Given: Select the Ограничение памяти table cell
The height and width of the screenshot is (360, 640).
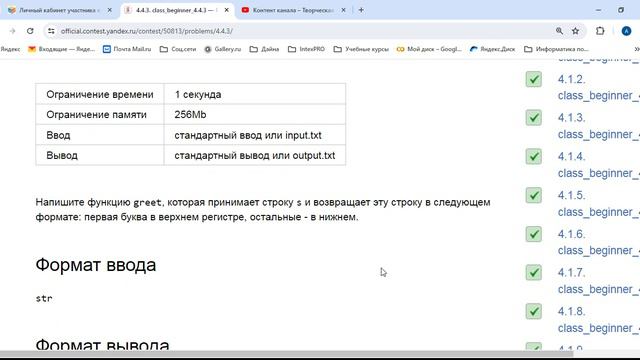Looking at the screenshot, I should click(100, 115).
